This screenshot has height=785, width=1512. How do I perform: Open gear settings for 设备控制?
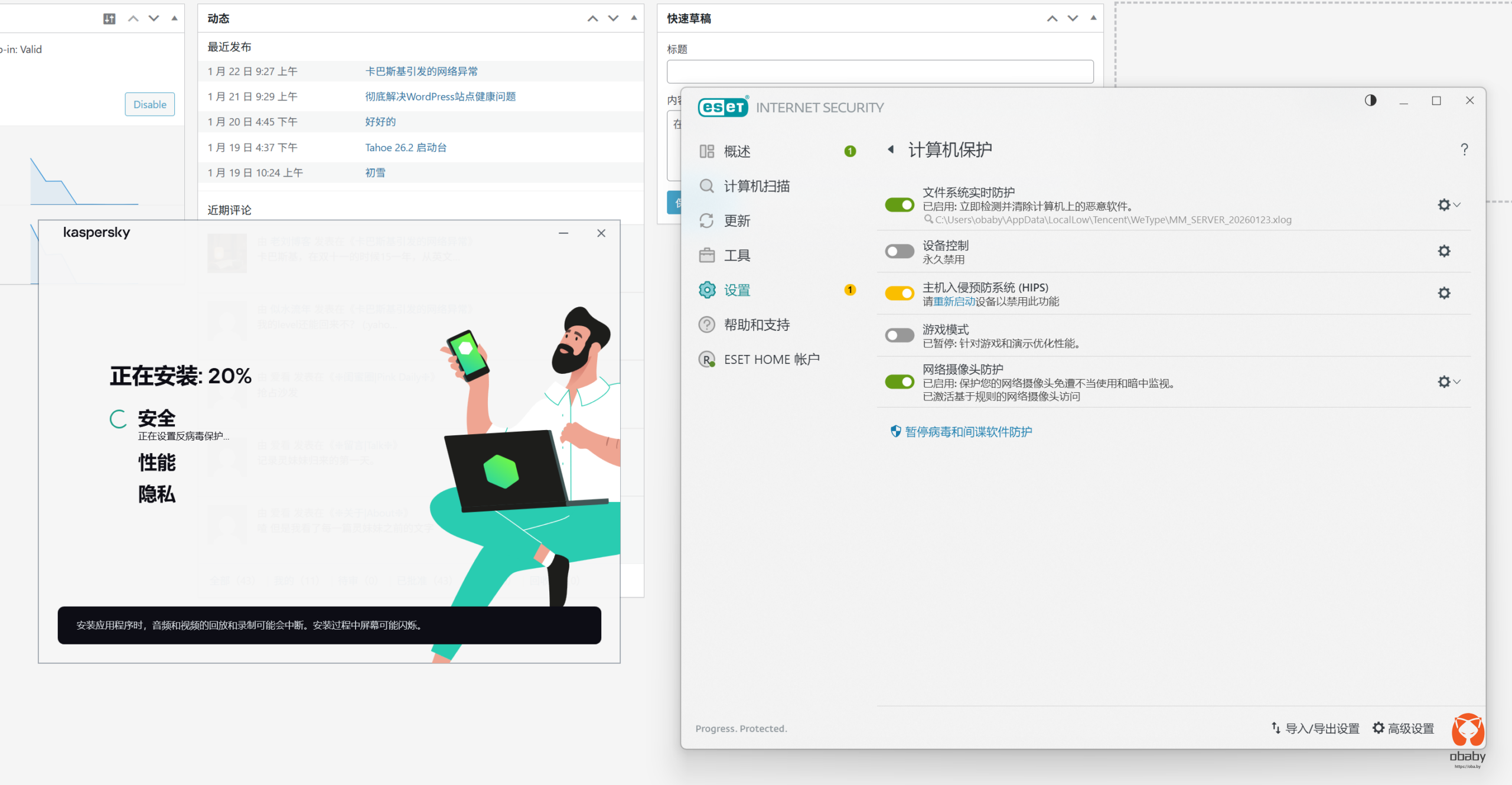coord(1443,251)
